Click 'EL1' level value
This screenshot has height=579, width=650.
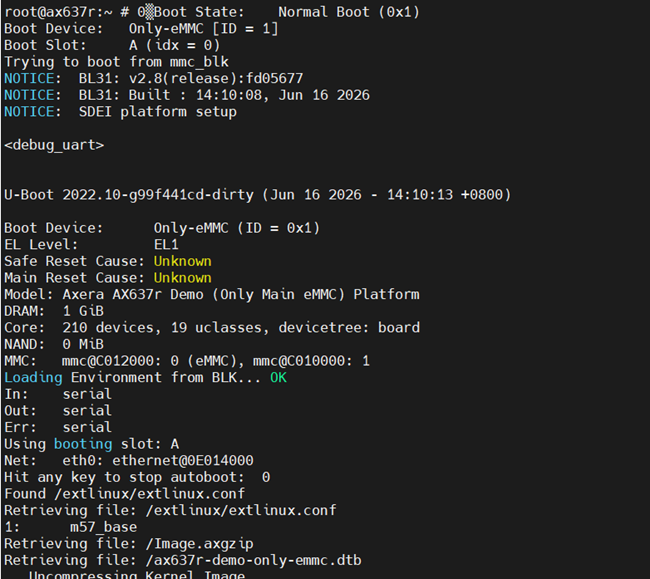point(166,245)
